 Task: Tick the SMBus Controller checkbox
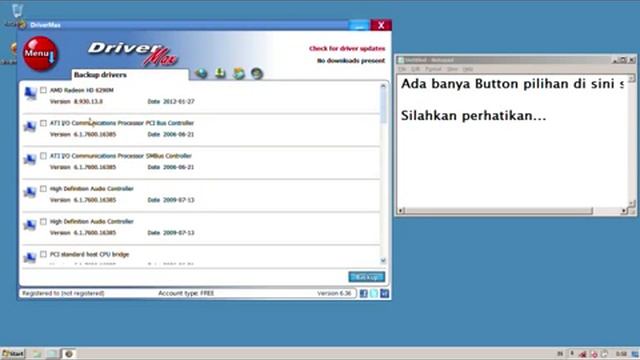click(x=43, y=156)
